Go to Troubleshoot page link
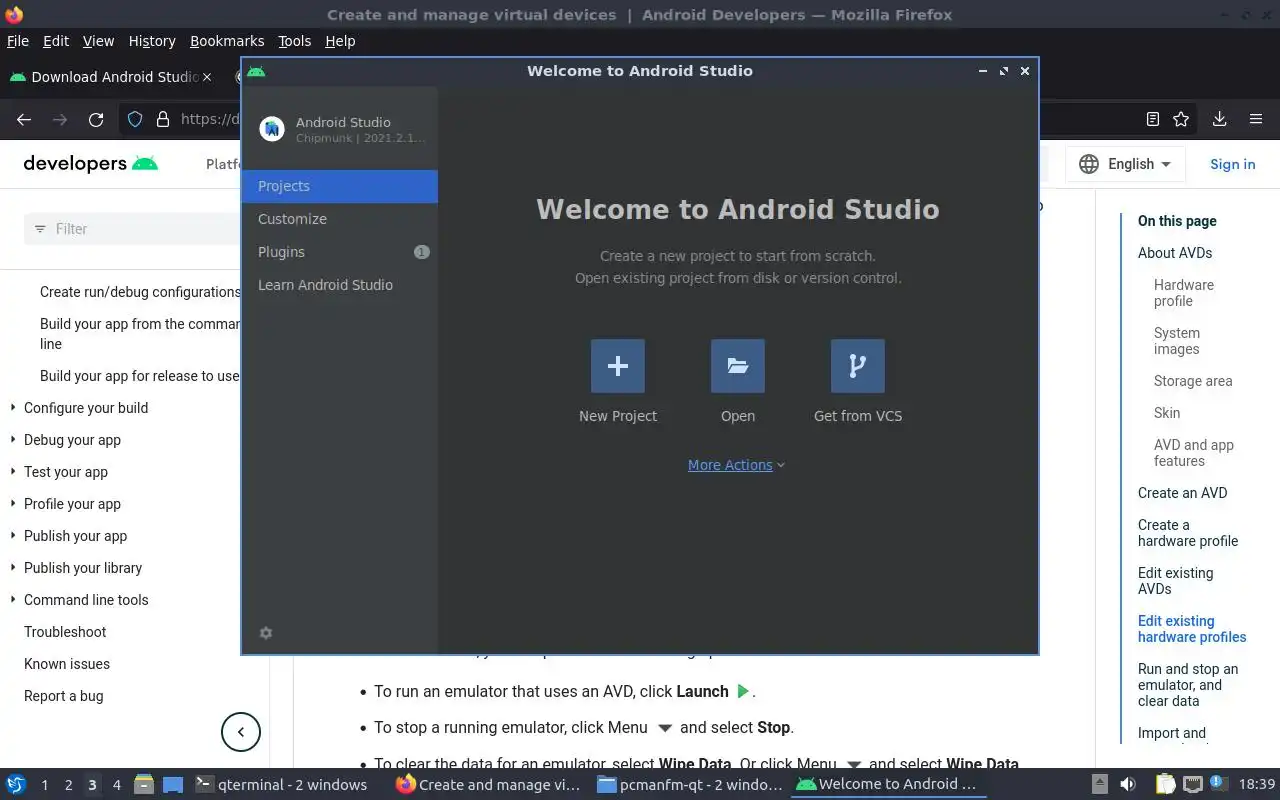 (65, 632)
